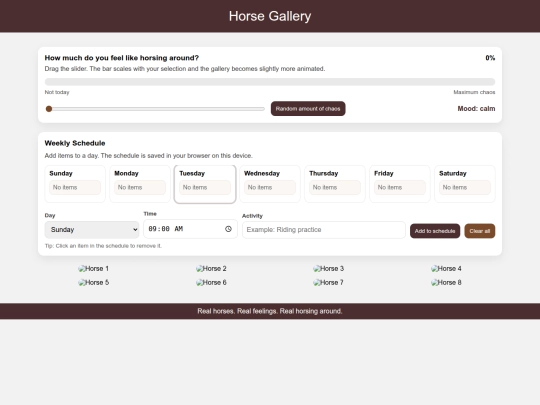The width and height of the screenshot is (540, 405).
Task: Select the Saturday schedule card
Action: coord(465,184)
